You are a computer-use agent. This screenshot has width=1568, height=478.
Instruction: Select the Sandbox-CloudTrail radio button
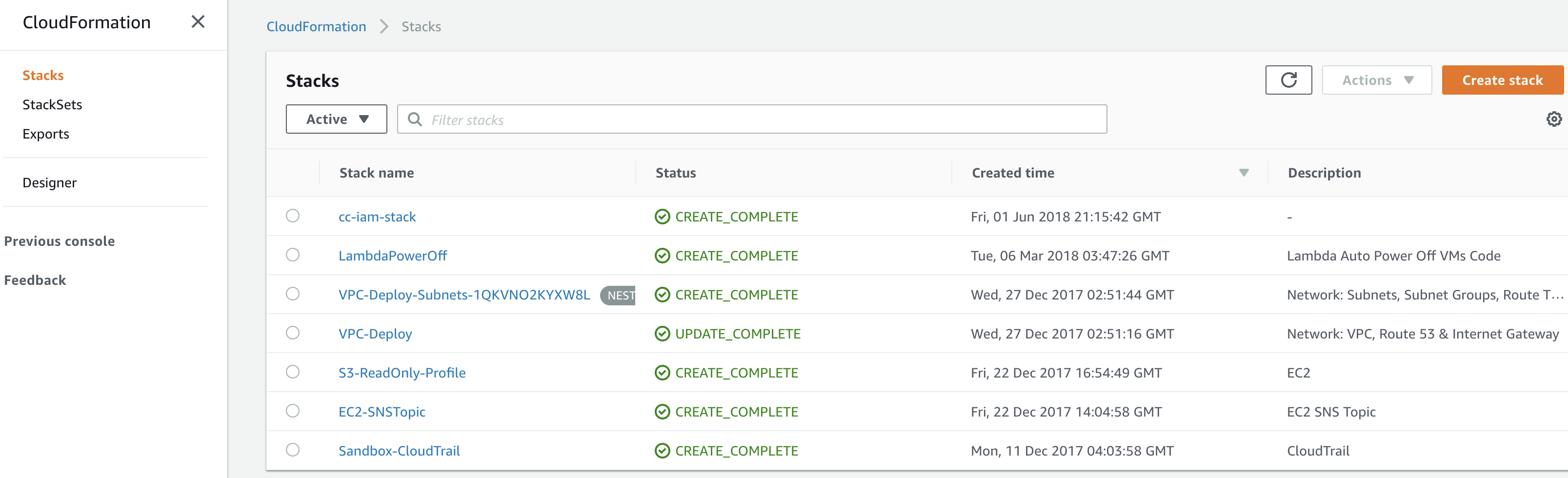[293, 450]
